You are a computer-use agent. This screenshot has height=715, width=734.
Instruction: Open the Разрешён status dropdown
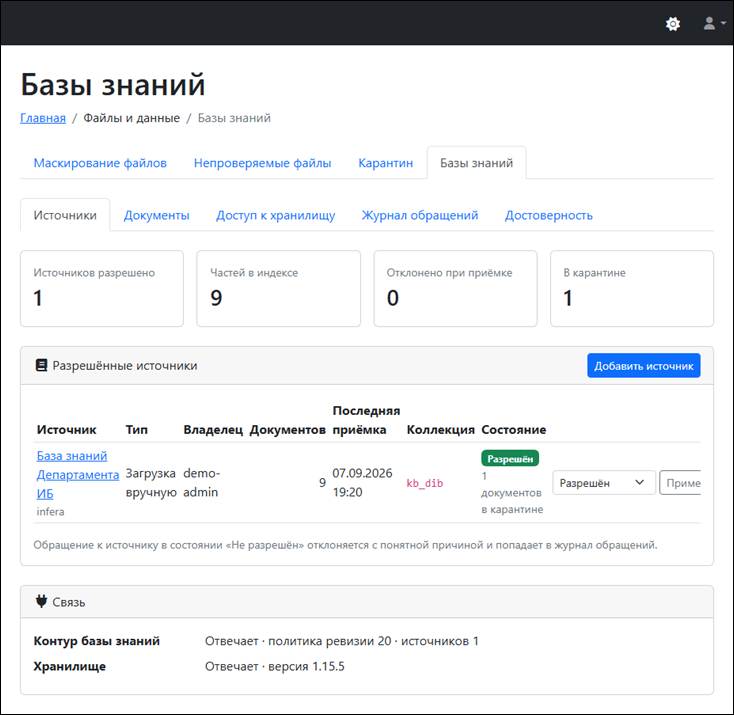point(603,483)
